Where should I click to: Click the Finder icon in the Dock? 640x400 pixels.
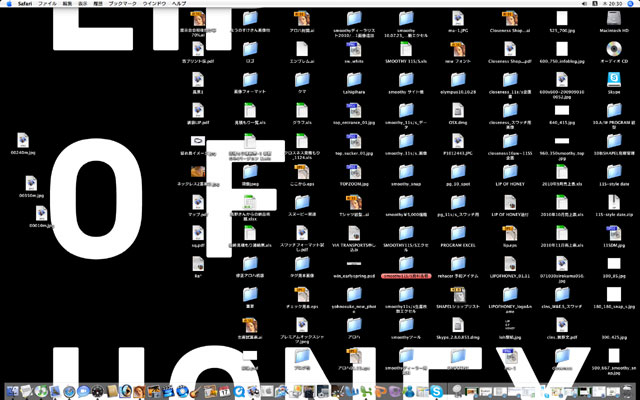(x=12, y=390)
